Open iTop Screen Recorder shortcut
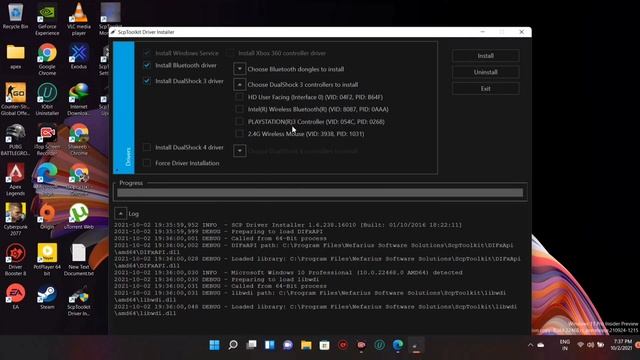The width and height of the screenshot is (640, 360). [47, 140]
